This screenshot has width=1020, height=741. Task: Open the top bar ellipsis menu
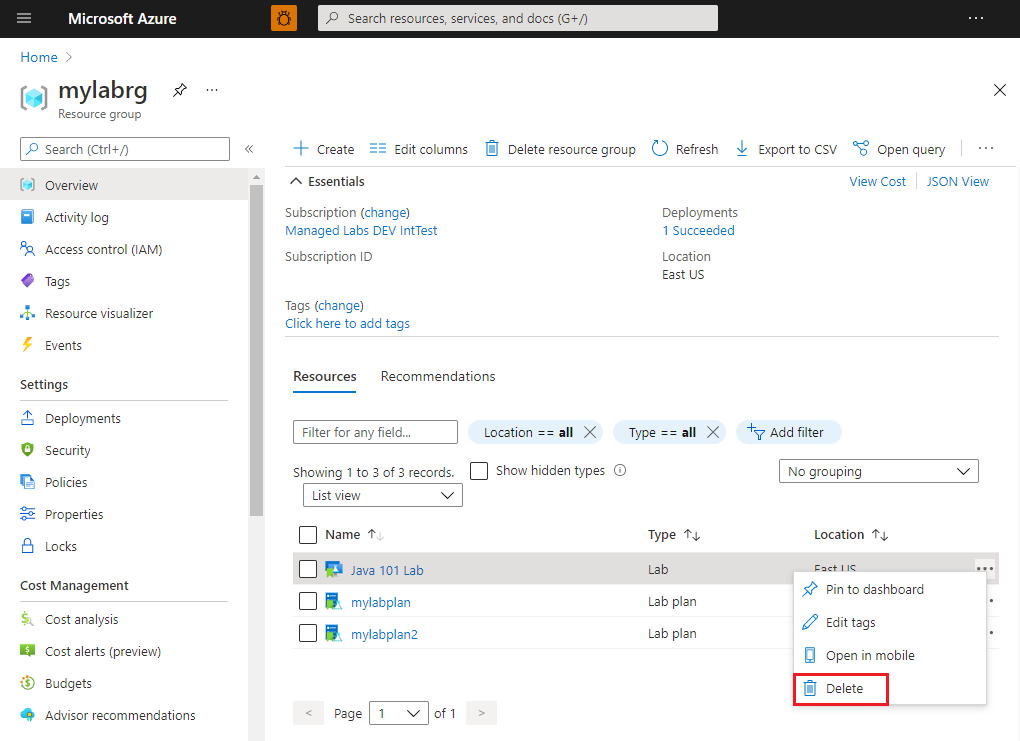pyautogui.click(x=976, y=18)
